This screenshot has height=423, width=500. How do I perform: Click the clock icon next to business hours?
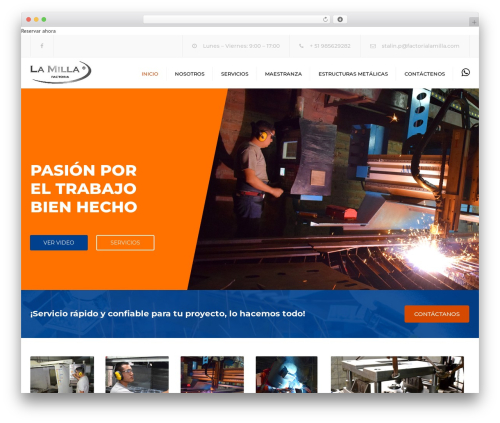pos(194,46)
